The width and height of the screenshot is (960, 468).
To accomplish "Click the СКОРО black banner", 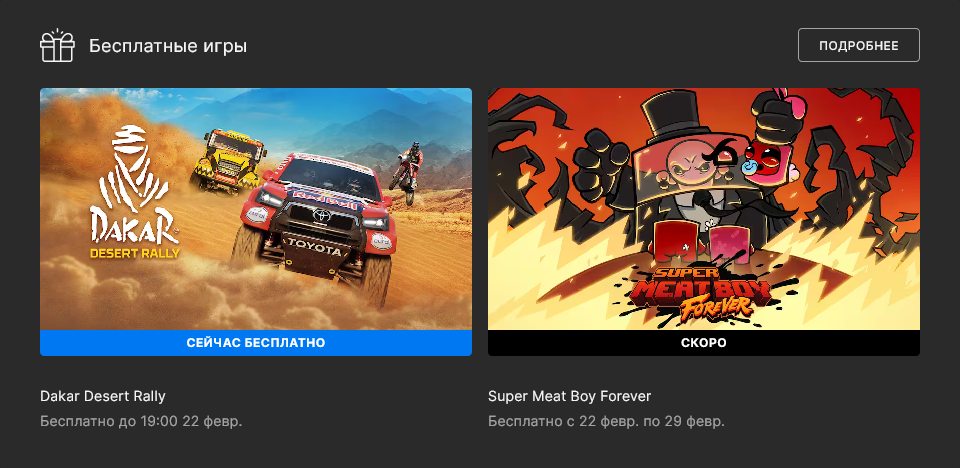I will click(703, 343).
